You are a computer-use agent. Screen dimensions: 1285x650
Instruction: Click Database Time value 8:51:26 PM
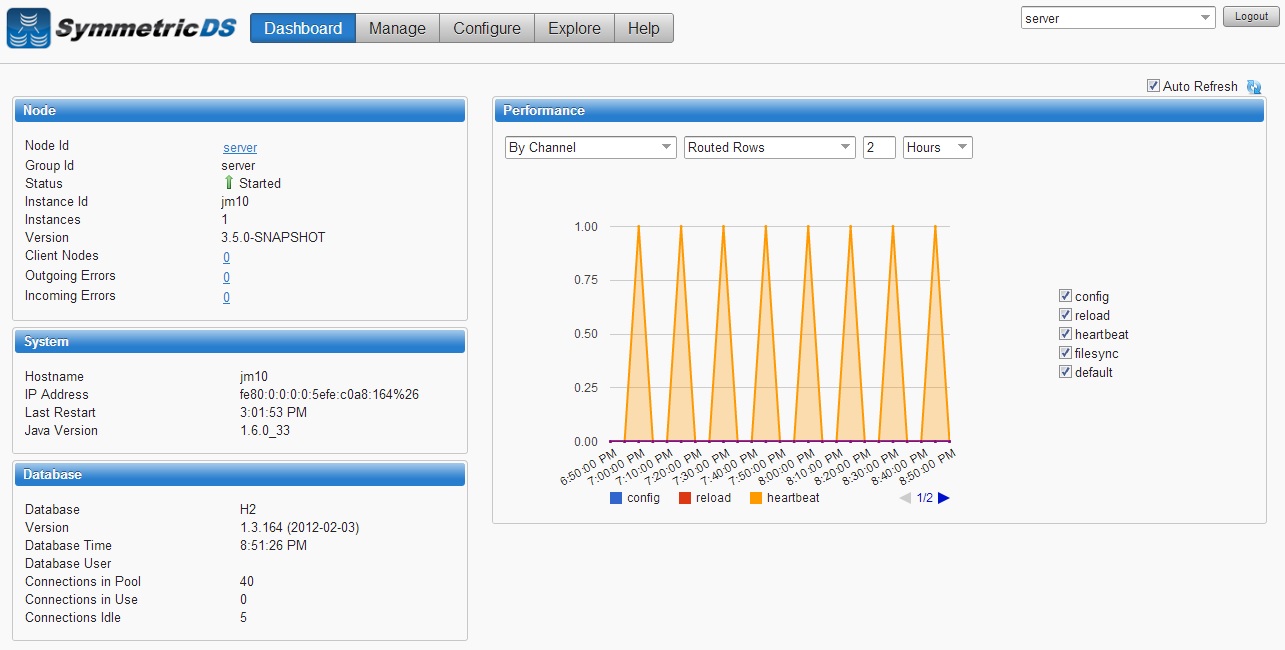[x=273, y=546]
